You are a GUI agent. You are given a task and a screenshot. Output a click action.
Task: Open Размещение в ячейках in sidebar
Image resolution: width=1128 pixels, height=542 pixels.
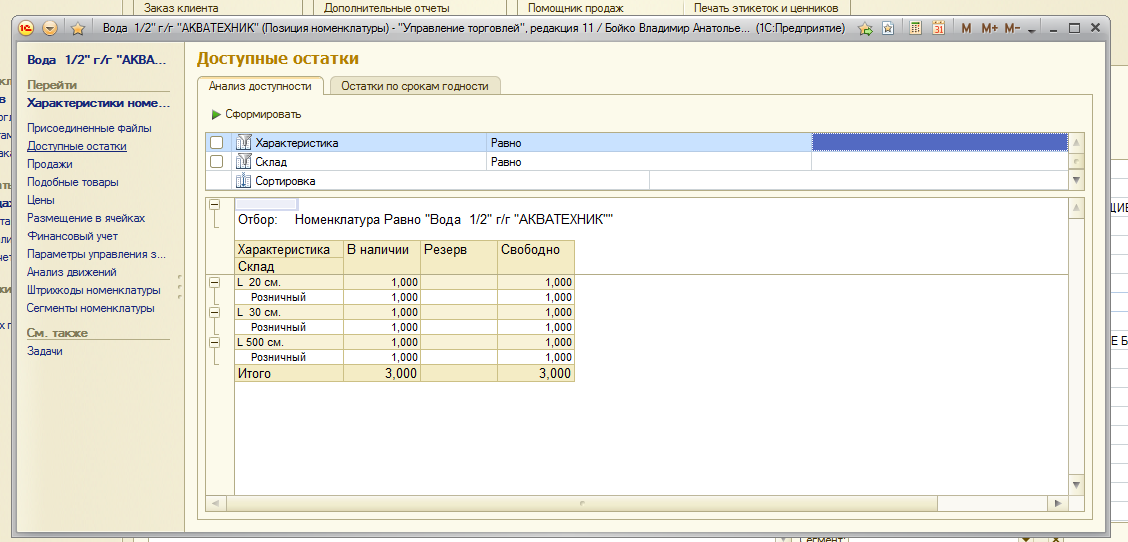click(x=86, y=218)
